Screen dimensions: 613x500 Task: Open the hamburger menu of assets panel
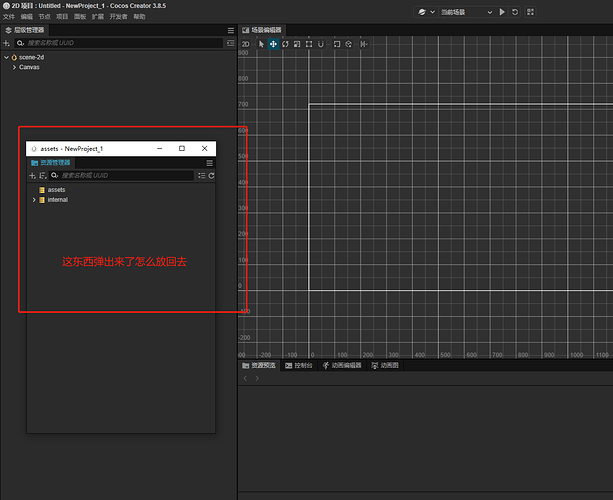coord(209,162)
